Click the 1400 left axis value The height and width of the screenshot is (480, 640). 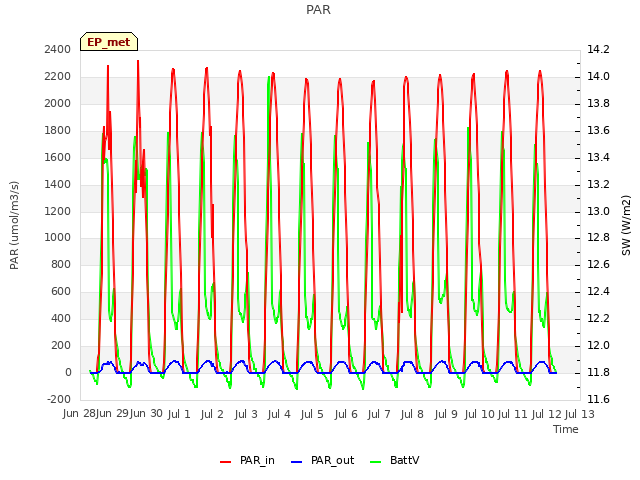point(58,184)
